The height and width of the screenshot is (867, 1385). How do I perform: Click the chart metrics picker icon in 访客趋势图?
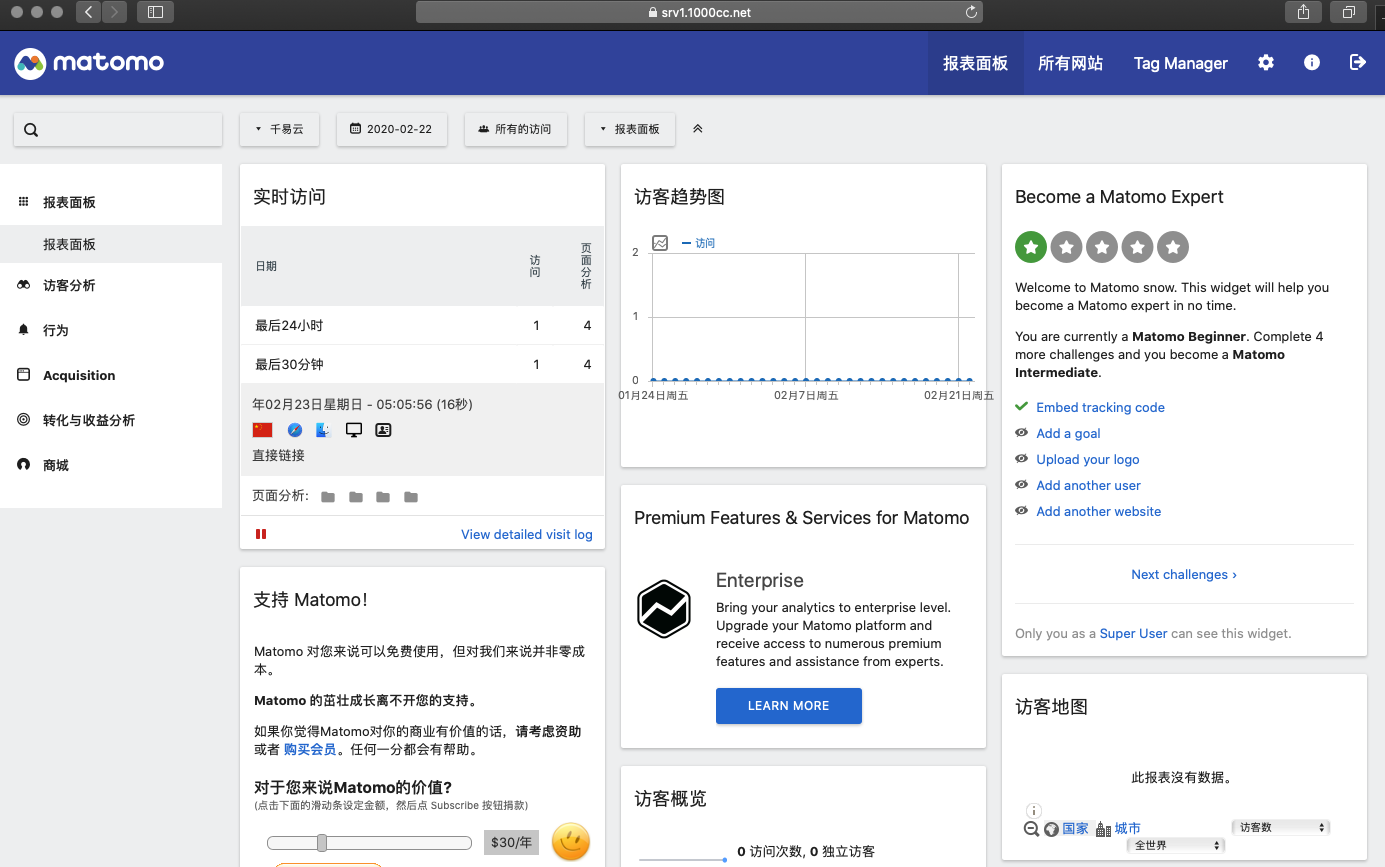[x=660, y=243]
